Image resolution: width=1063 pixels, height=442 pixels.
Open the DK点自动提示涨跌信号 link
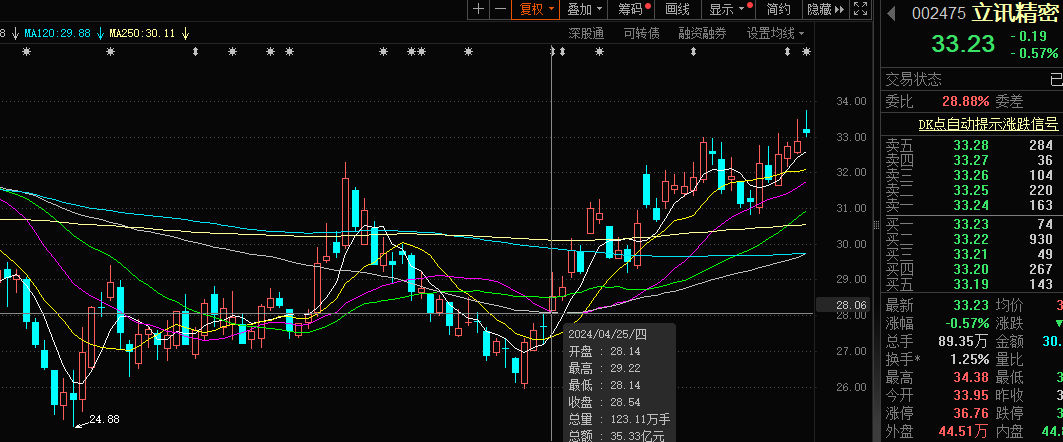988,124
